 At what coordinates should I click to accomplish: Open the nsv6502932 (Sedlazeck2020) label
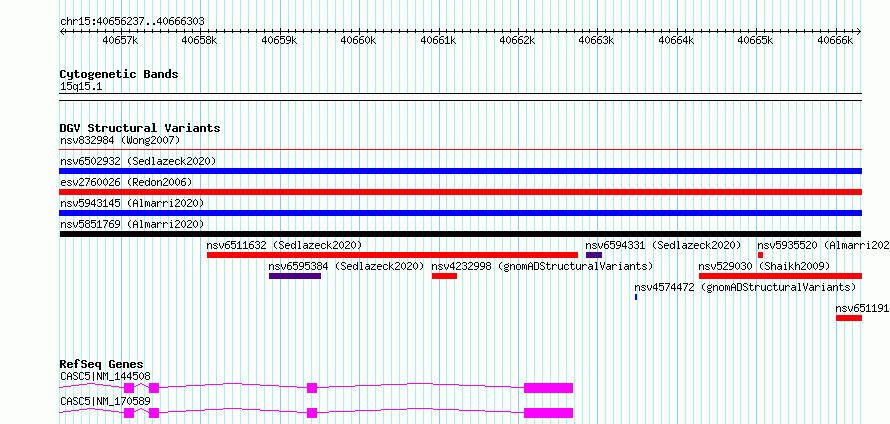click(138, 161)
